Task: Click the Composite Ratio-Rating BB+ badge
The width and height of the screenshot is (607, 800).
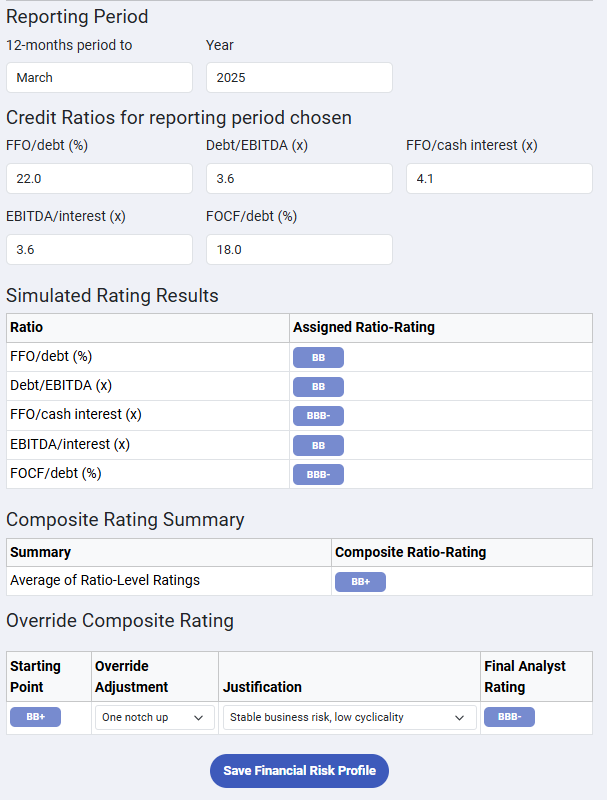Action: 360,581
